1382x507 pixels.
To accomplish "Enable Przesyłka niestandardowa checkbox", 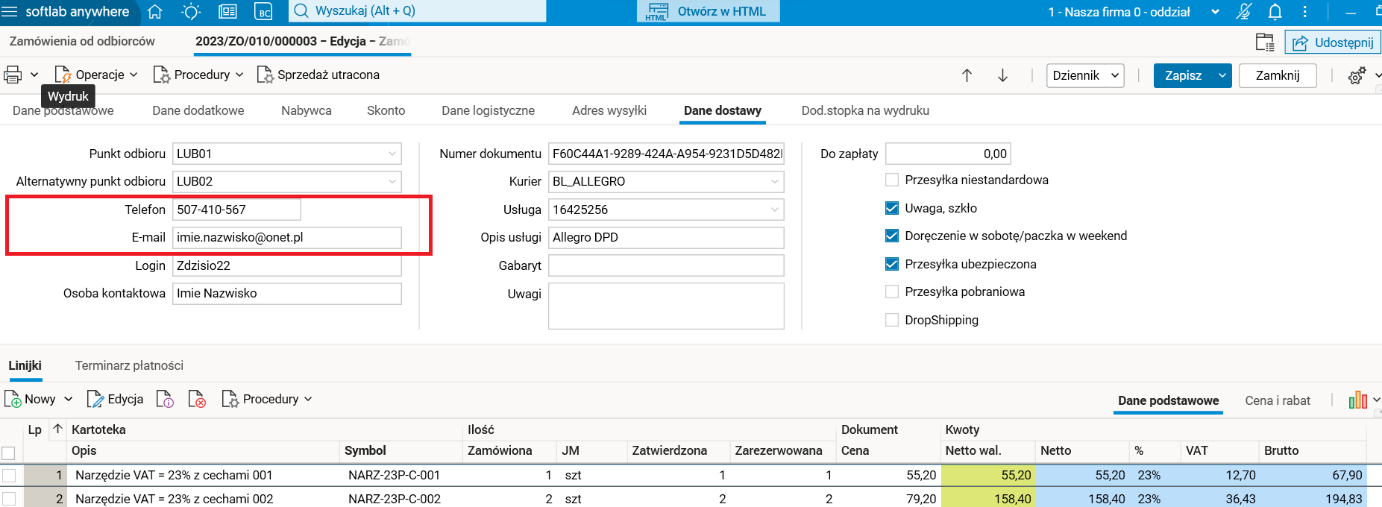I will click(892, 180).
